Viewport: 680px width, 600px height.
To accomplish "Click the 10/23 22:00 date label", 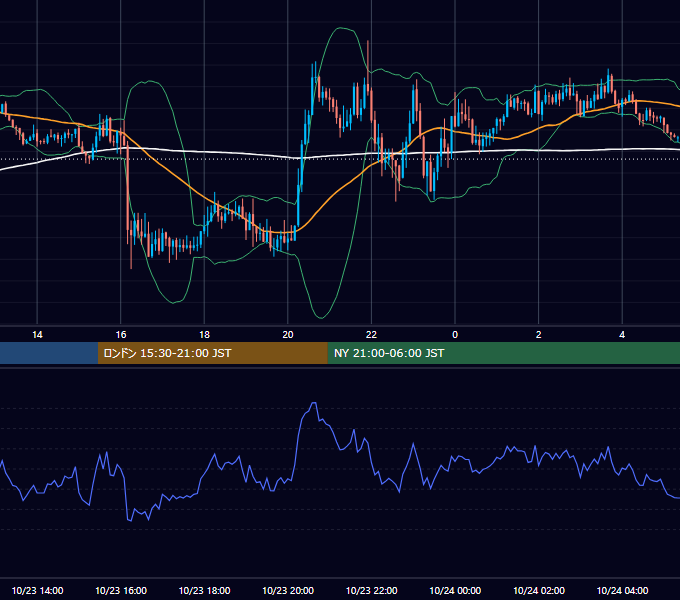I will coord(371,590).
